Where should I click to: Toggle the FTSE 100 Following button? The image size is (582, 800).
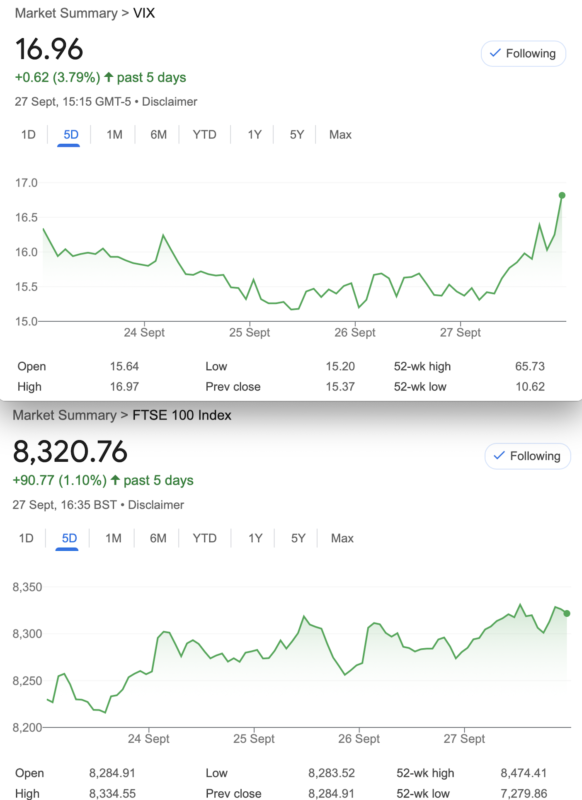click(x=527, y=456)
